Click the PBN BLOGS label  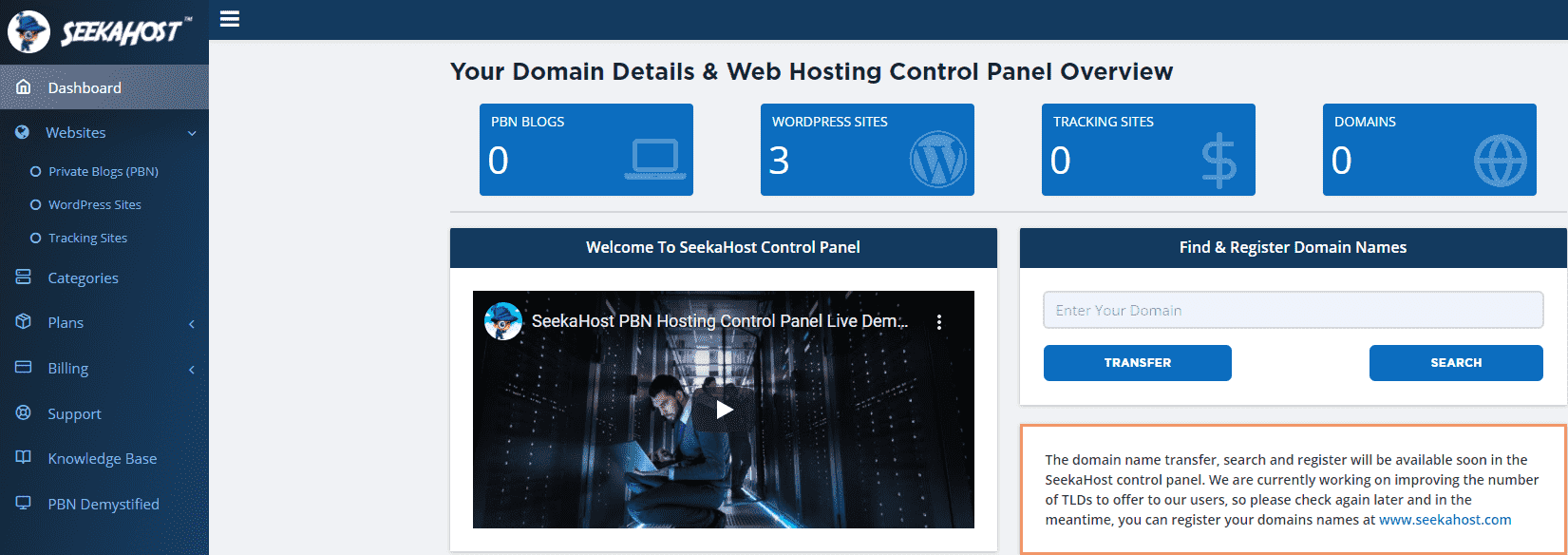coord(527,122)
